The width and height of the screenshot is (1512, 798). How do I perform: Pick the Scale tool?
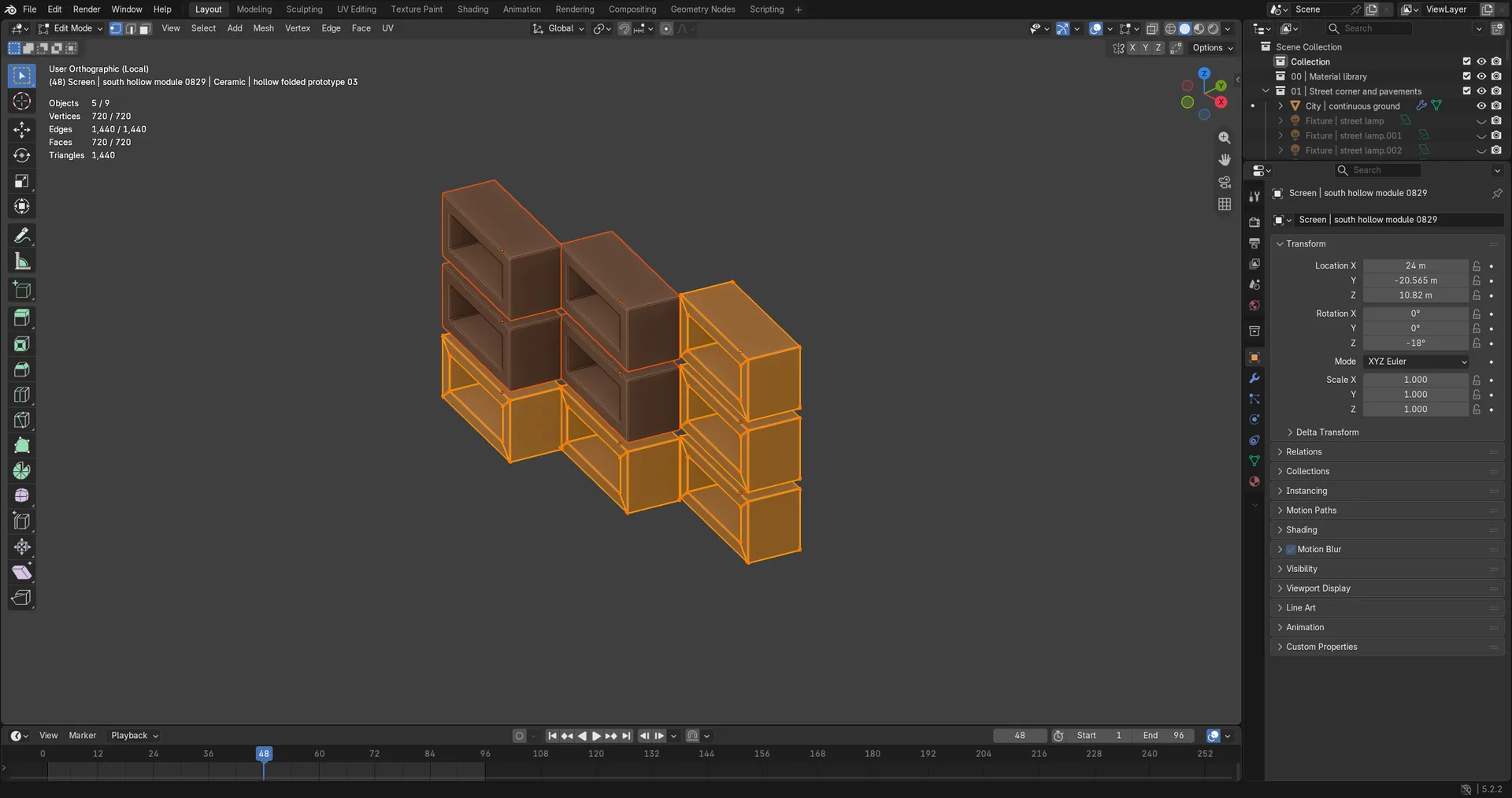pos(22,181)
